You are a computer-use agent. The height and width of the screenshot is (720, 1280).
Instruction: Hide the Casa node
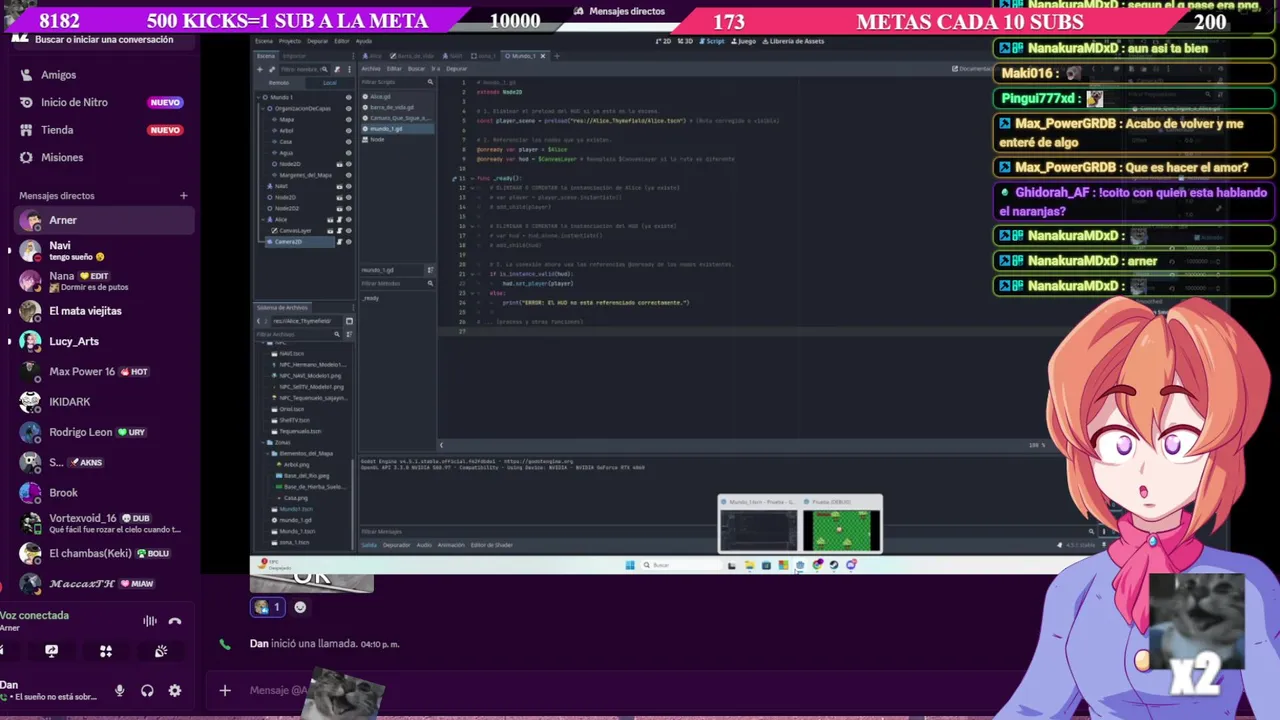click(348, 141)
